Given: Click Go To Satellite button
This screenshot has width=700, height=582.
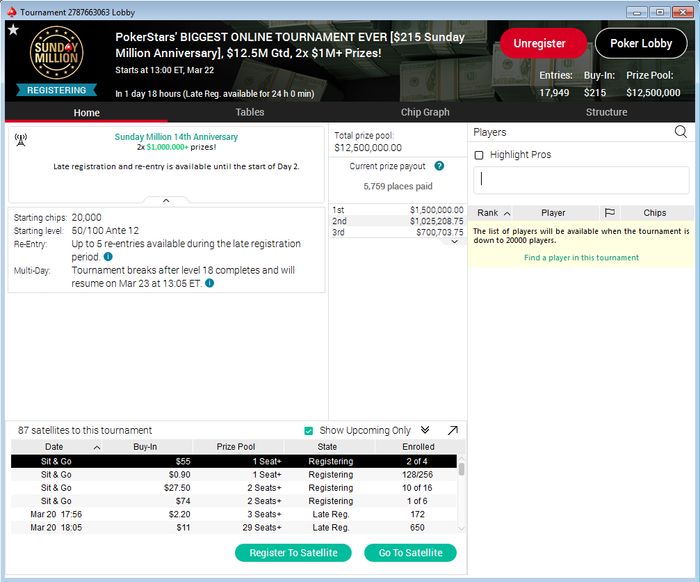Looking at the screenshot, I should [410, 553].
